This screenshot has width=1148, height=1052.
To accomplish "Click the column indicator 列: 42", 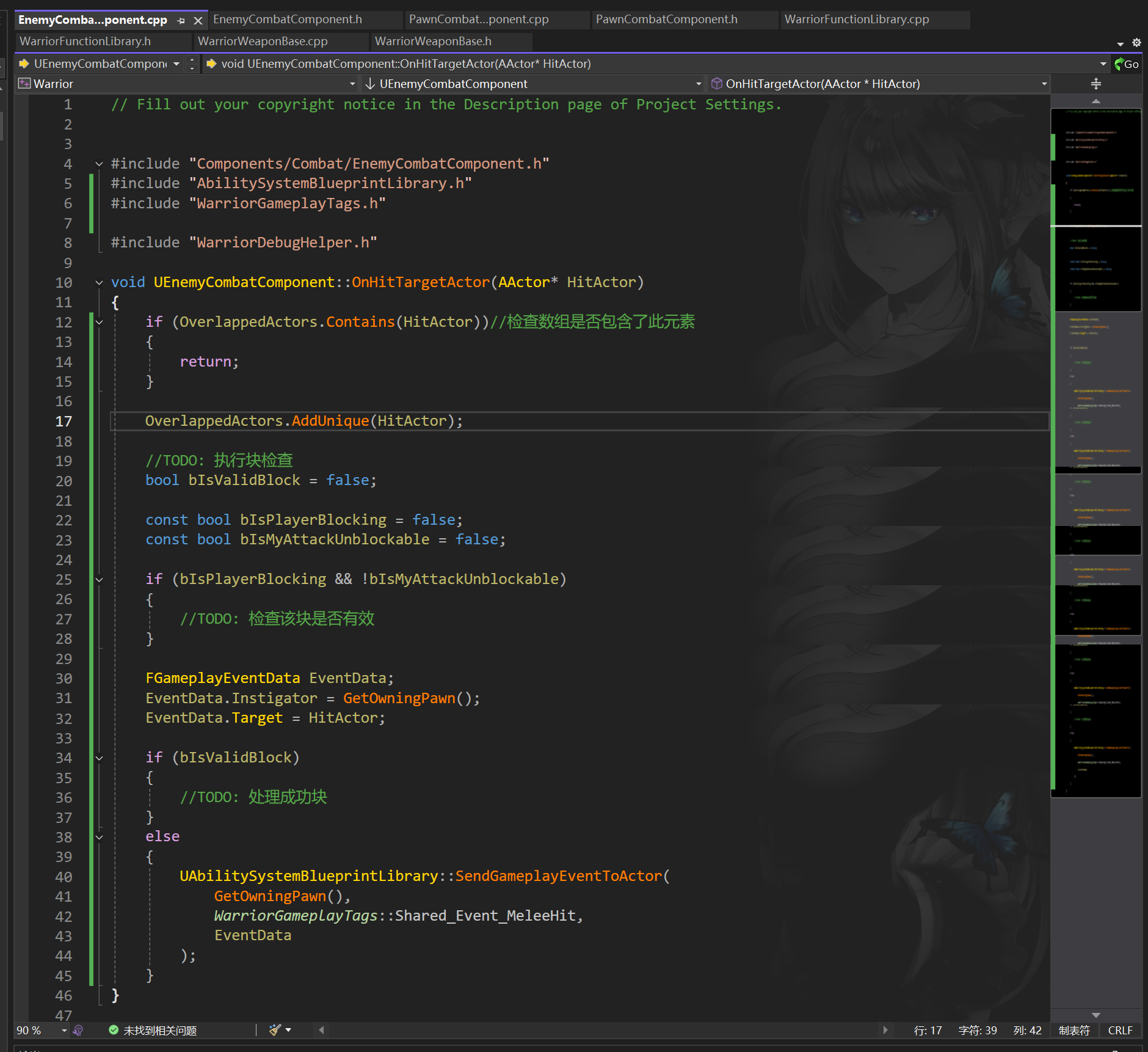I will click(1028, 1031).
